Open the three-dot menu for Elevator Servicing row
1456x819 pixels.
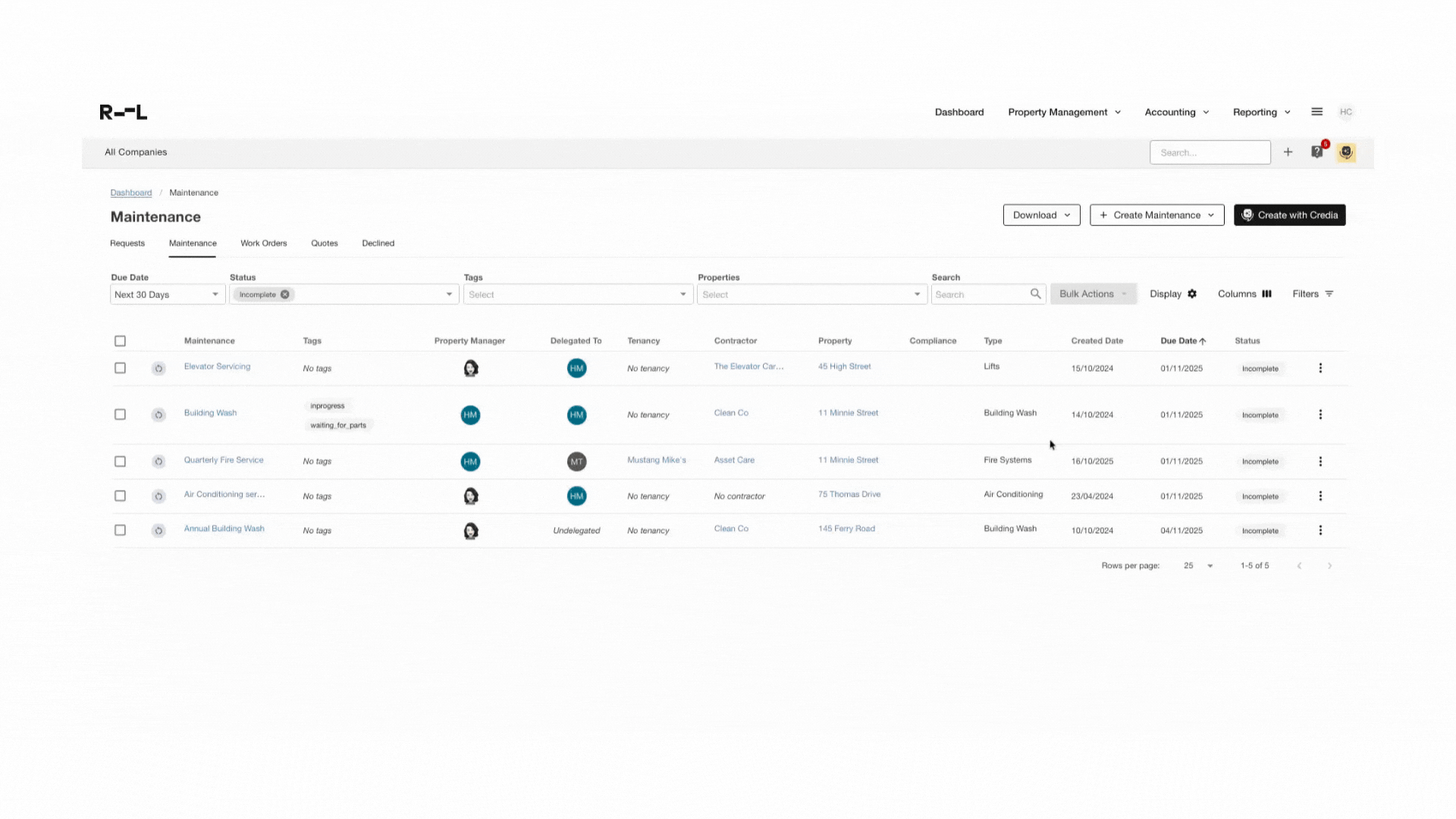(1320, 368)
